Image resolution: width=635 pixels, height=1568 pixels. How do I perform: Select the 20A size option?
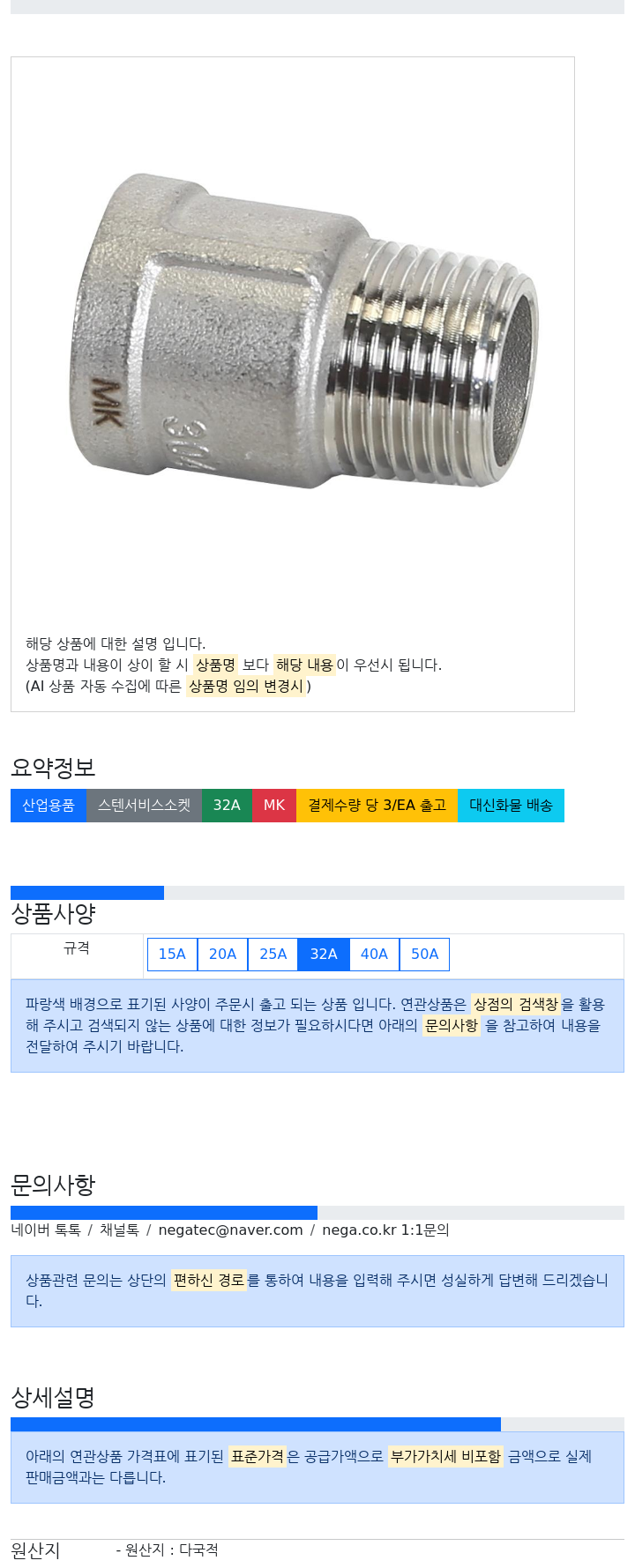(x=222, y=954)
